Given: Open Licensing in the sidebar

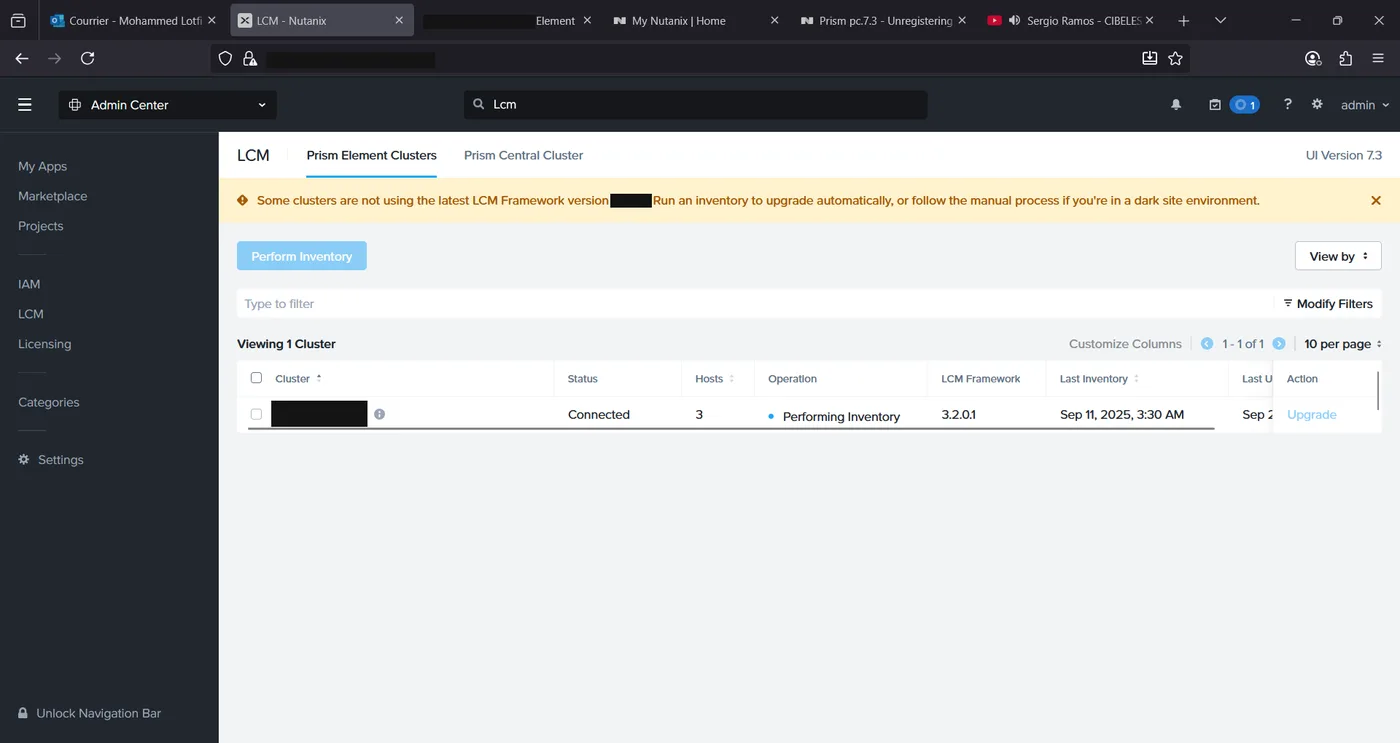Looking at the screenshot, I should [x=45, y=344].
